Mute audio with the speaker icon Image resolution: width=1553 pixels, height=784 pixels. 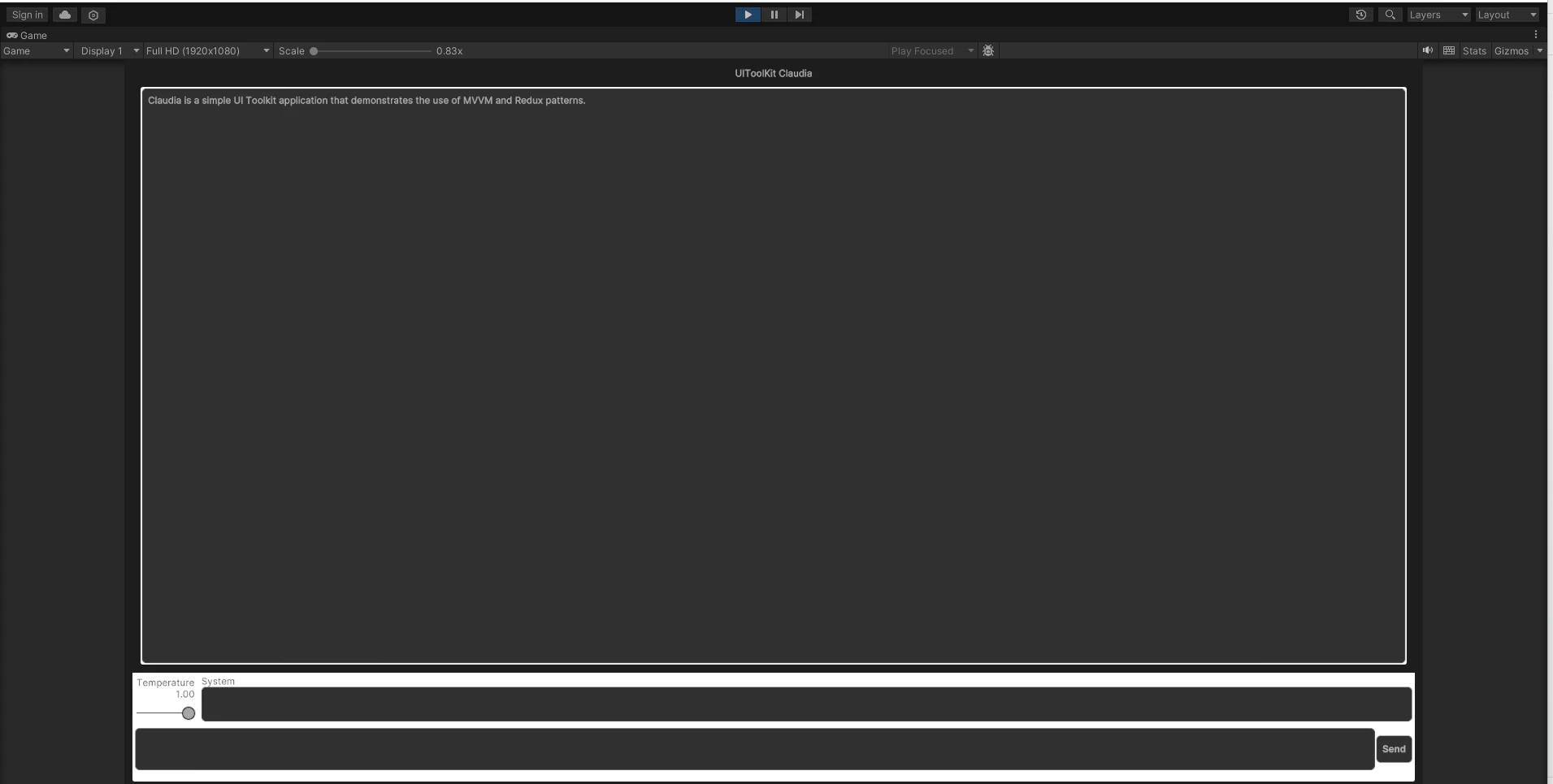click(1428, 50)
